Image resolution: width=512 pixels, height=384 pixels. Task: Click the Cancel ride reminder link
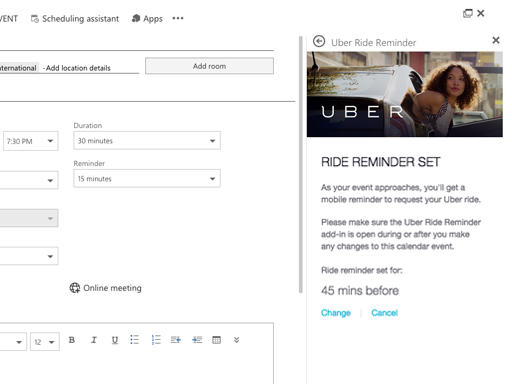[x=384, y=313]
